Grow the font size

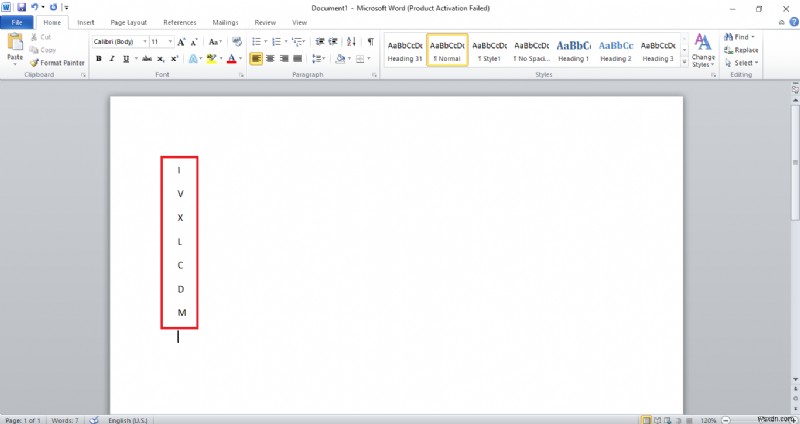click(x=182, y=42)
